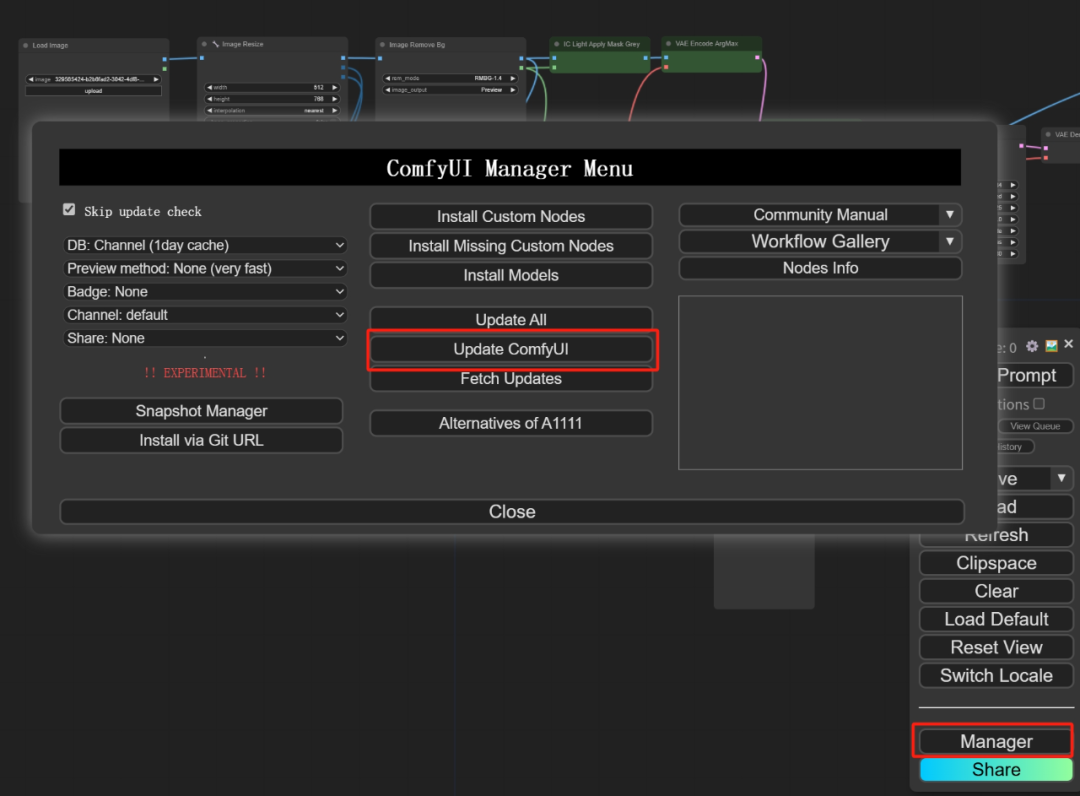Click the previous arrow on the image widget
Image resolution: width=1080 pixels, height=796 pixels.
pyautogui.click(x=31, y=79)
